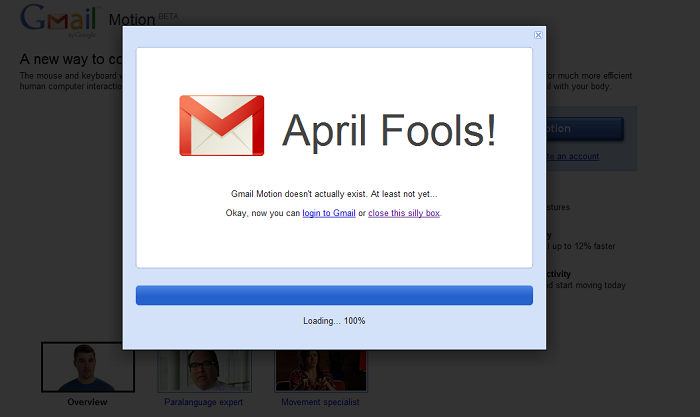
Task: Open the 'login to Gmail' link
Action: tap(329, 213)
